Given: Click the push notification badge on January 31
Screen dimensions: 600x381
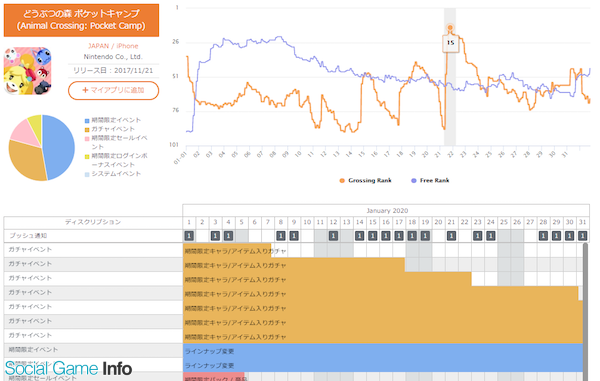Looking at the screenshot, I should 582,236.
